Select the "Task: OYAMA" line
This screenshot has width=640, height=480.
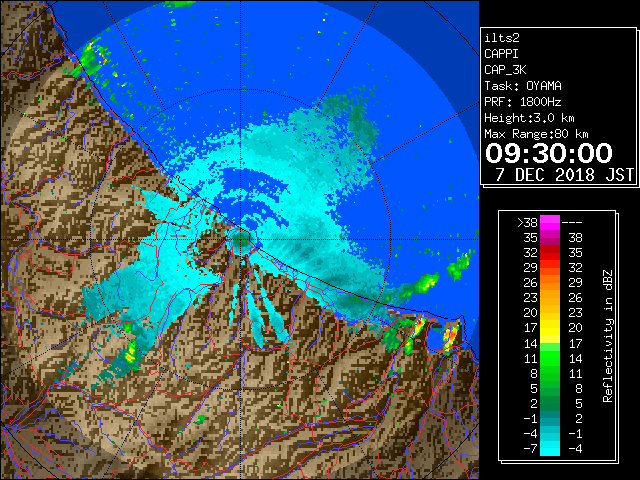[523, 86]
